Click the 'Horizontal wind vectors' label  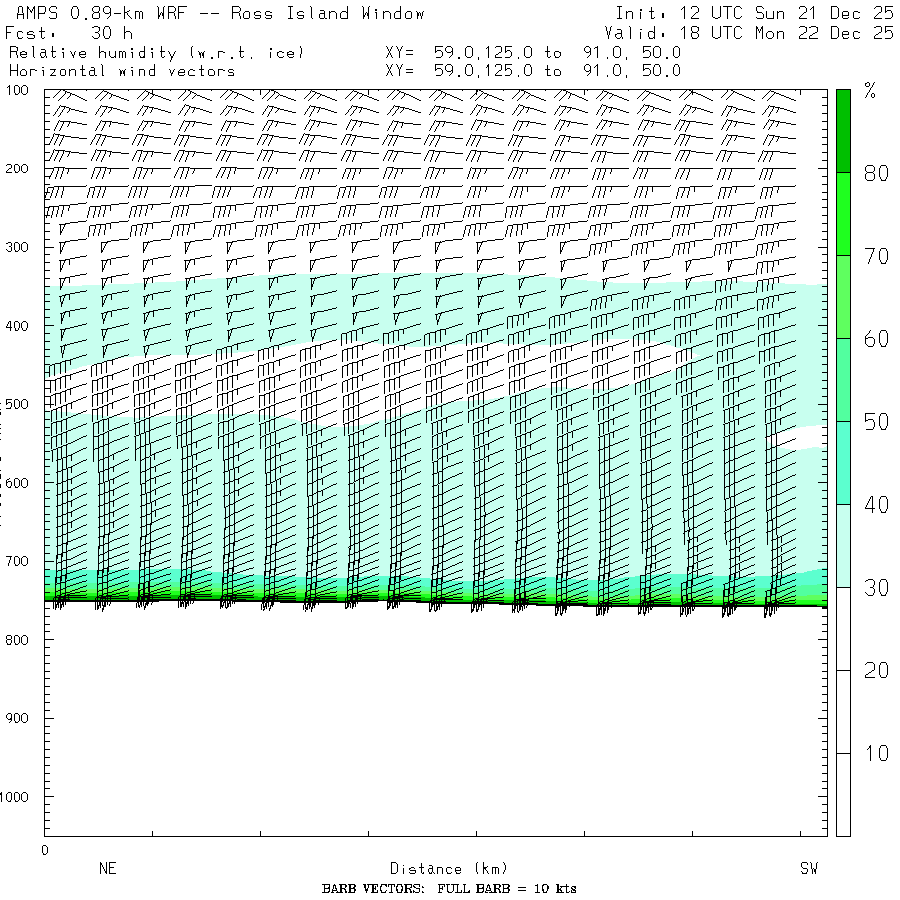(x=122, y=71)
